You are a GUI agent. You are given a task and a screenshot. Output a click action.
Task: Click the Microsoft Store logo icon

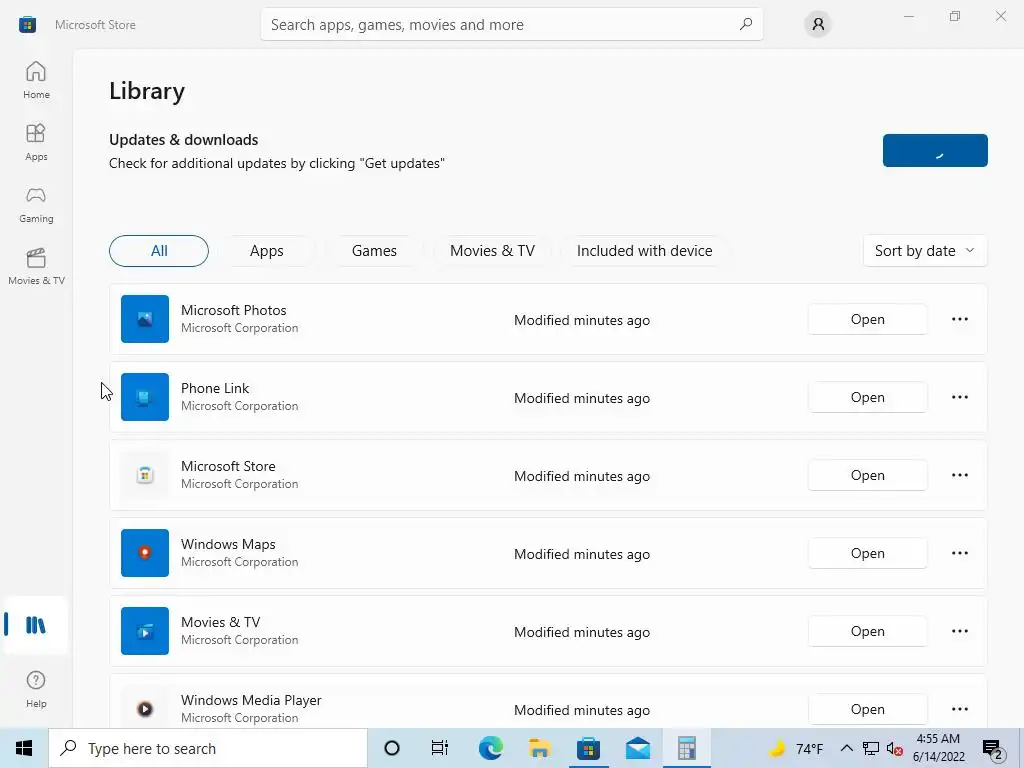click(27, 25)
